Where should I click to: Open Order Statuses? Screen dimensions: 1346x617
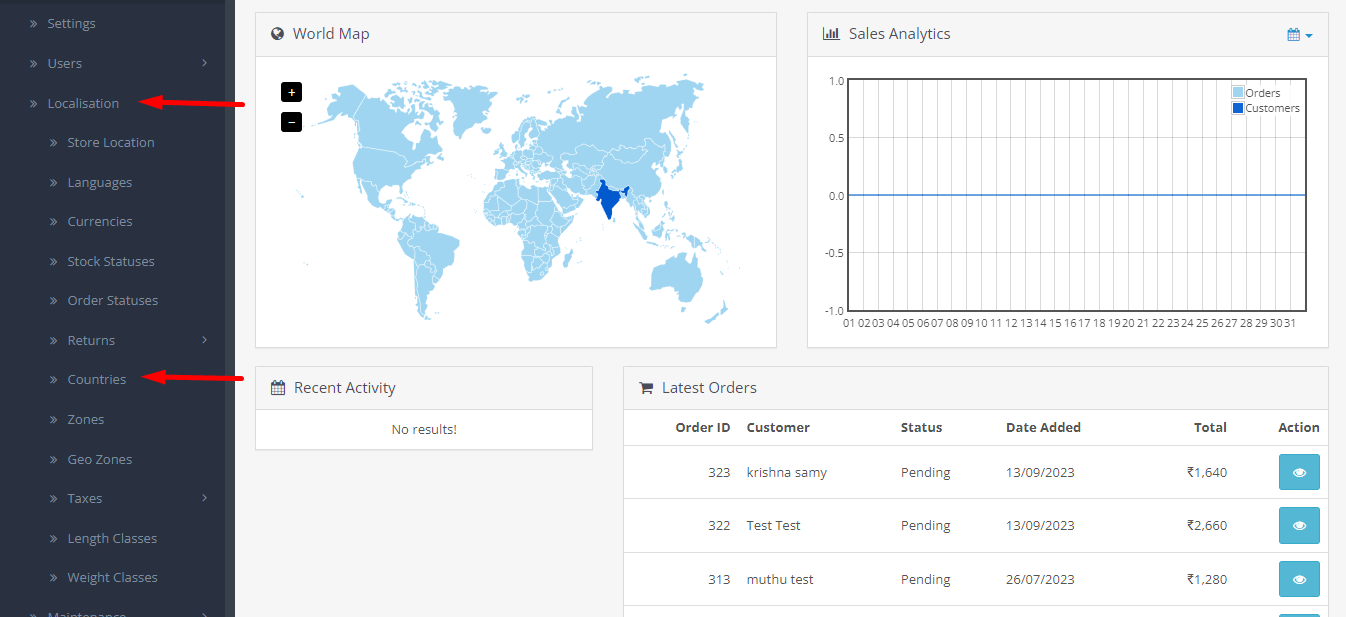coord(113,300)
